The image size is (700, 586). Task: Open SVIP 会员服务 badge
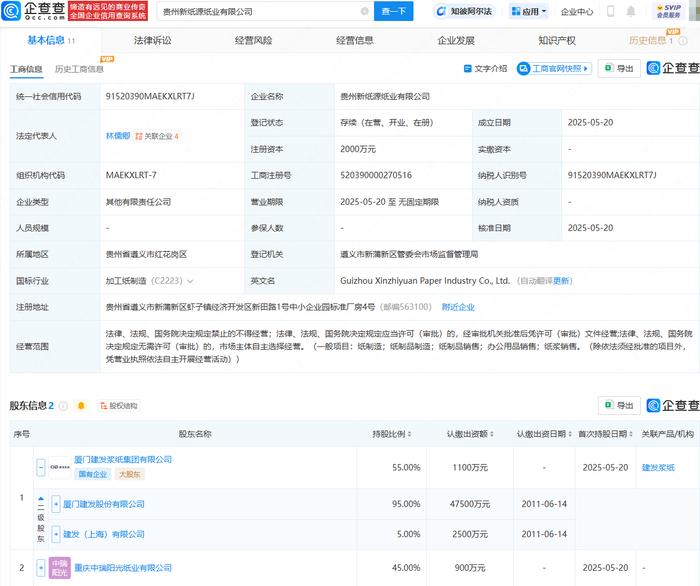click(669, 11)
